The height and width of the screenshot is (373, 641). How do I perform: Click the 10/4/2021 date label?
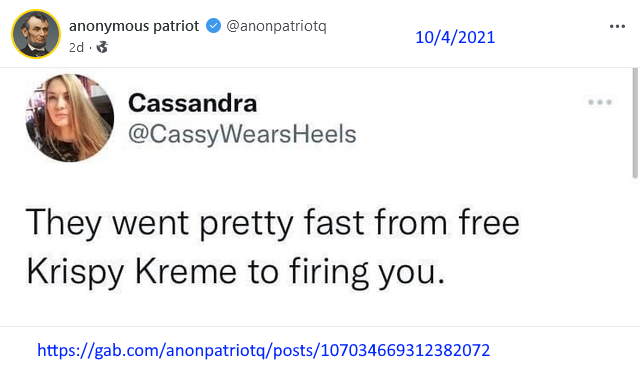coord(455,38)
